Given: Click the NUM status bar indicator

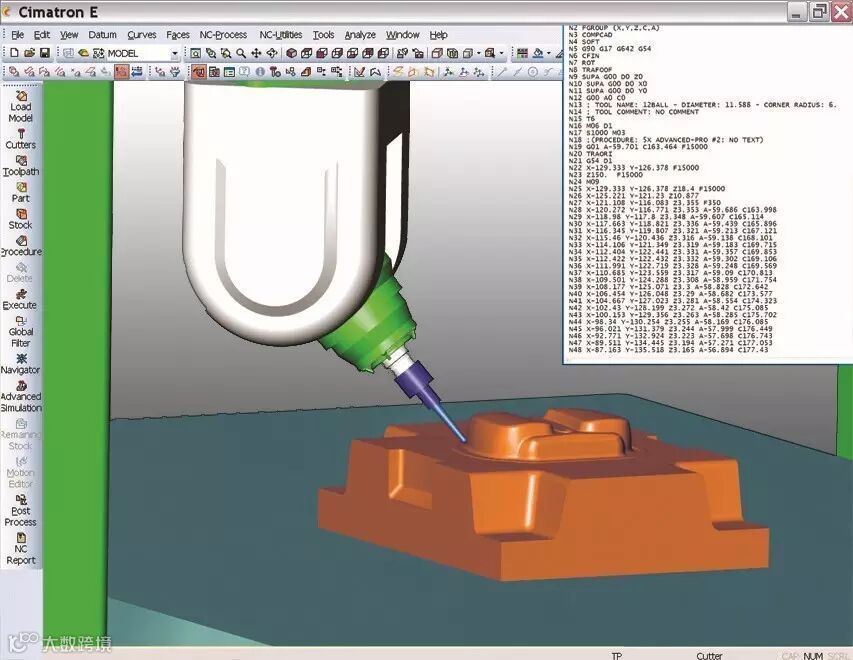Looking at the screenshot, I should [813, 656].
